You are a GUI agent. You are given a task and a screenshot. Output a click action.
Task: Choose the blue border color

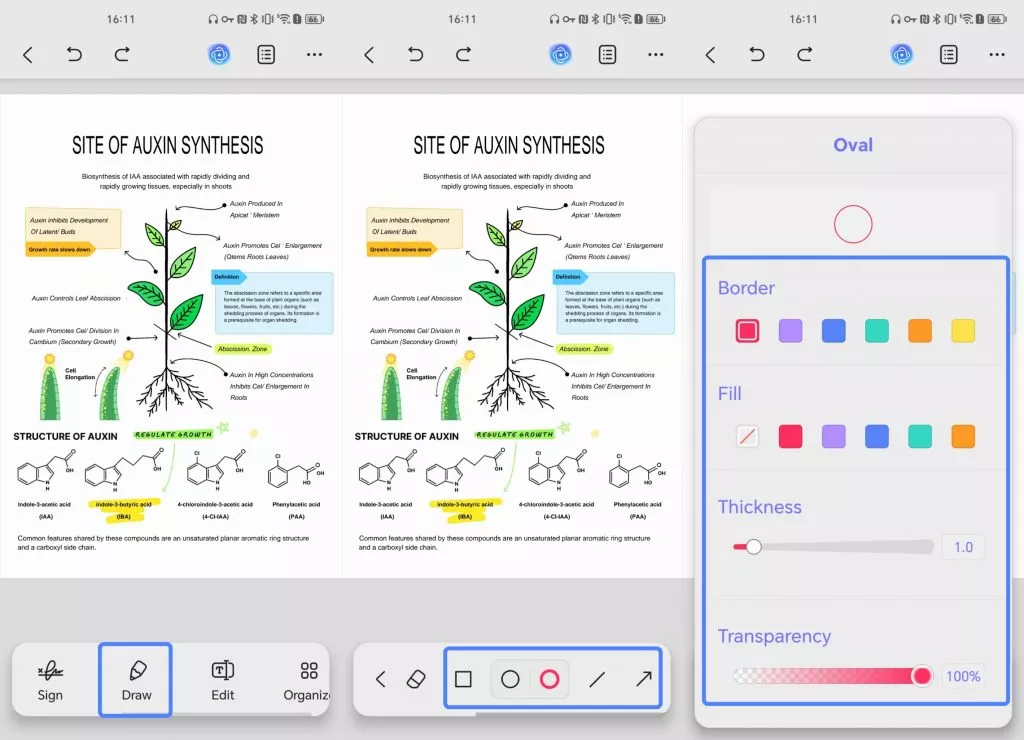point(833,330)
